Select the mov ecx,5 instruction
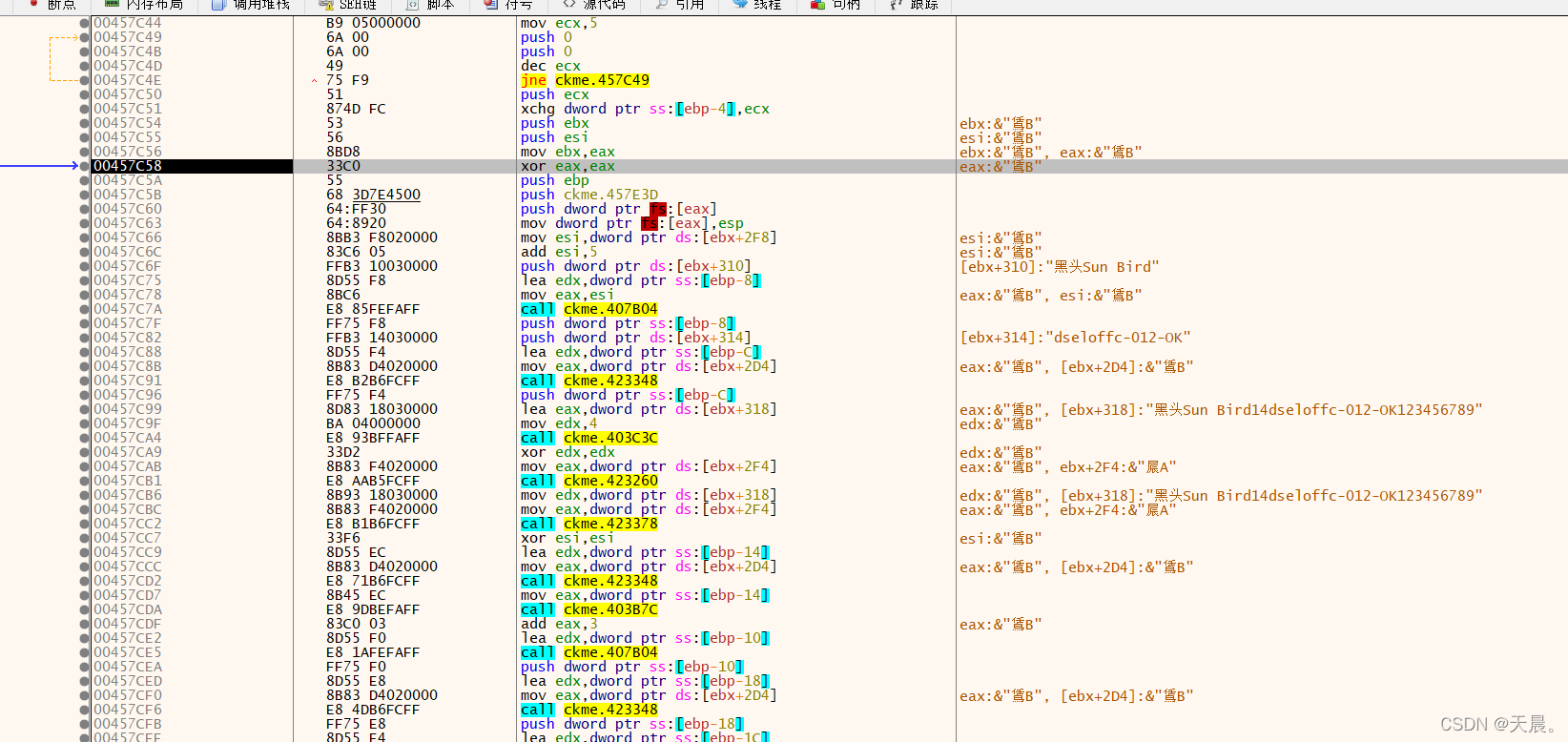Viewport: 1568px width, 742px height. click(559, 23)
